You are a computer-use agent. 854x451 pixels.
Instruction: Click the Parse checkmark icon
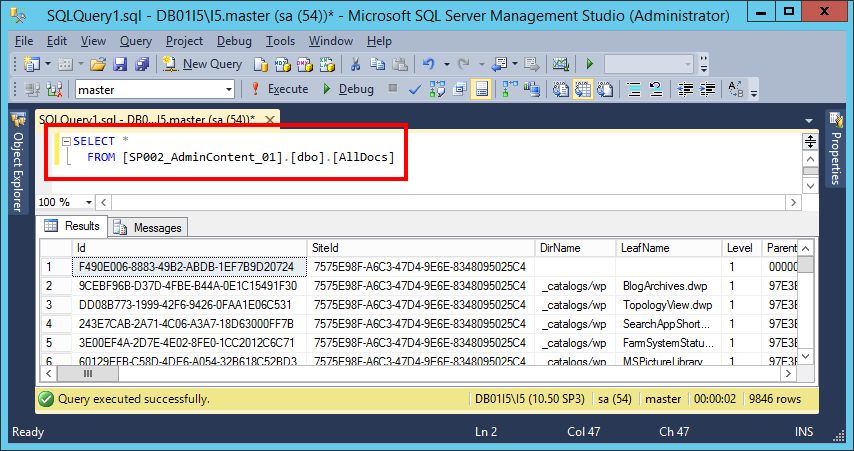point(414,89)
